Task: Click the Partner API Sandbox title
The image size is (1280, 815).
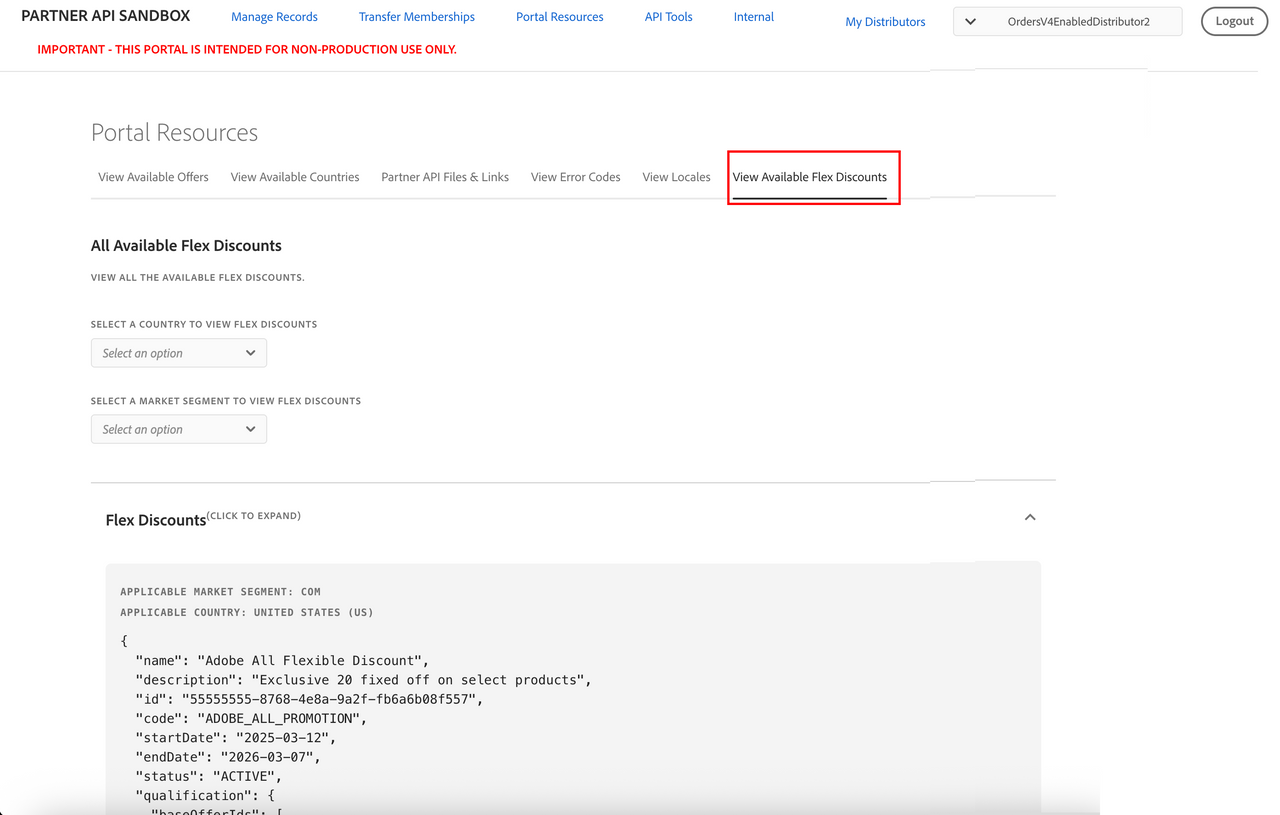Action: click(x=105, y=16)
